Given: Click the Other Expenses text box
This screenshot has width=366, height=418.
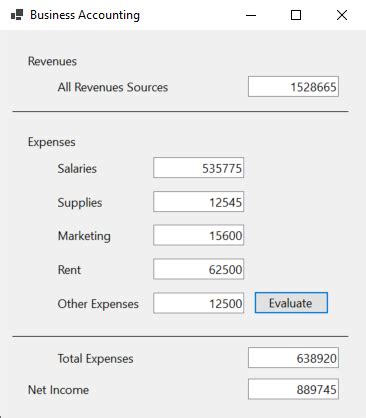Looking at the screenshot, I should click(199, 303).
